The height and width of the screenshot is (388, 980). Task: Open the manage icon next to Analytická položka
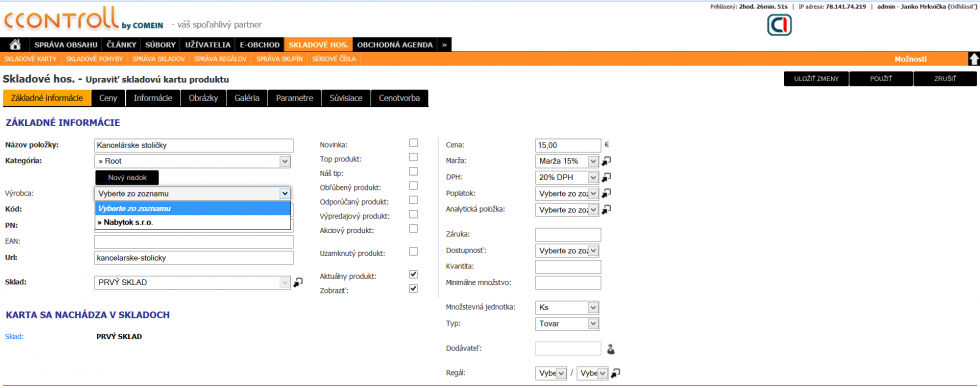click(606, 210)
